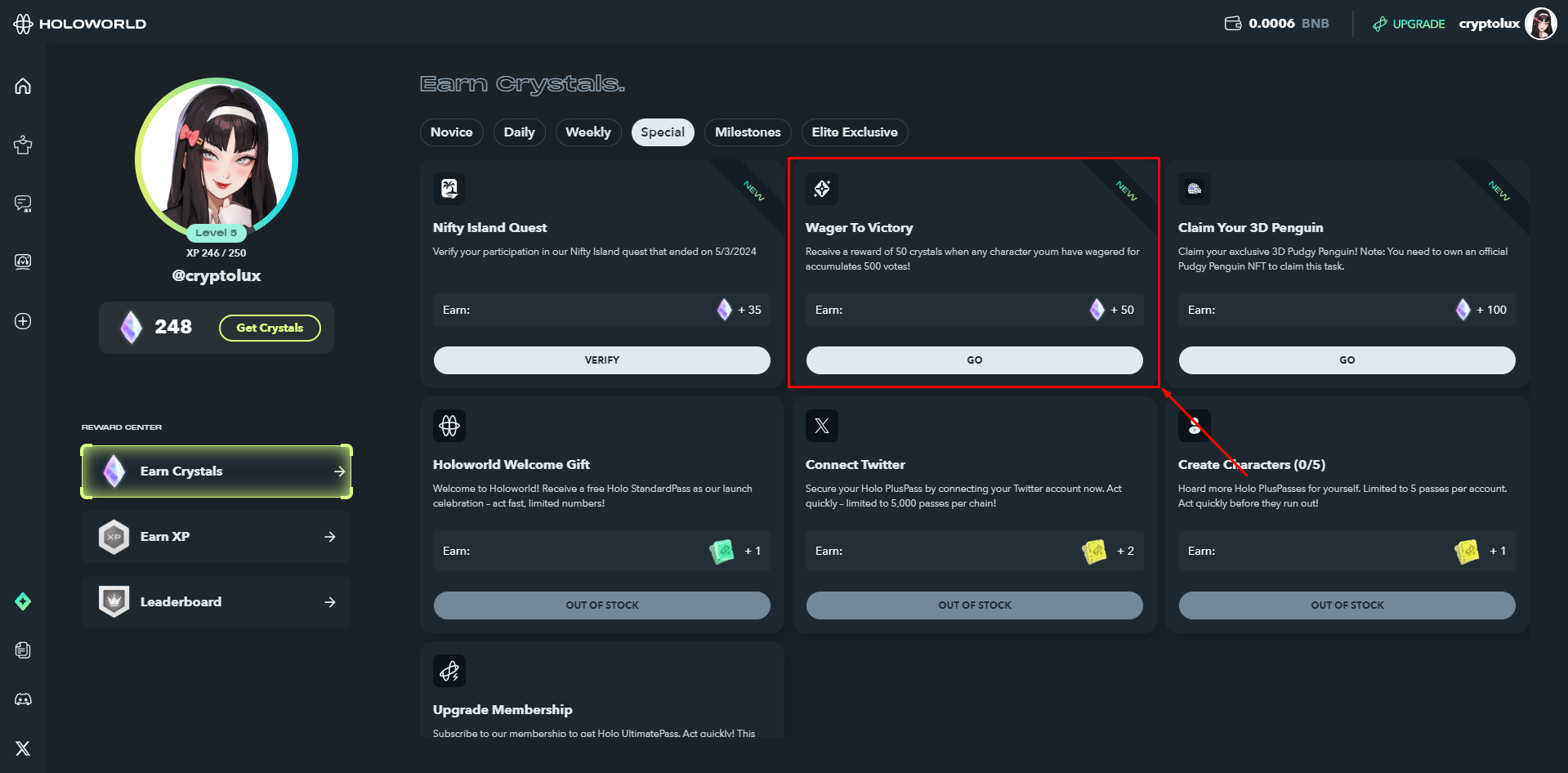Select the Special tab
Screen dimensions: 1568x773
(x=663, y=132)
